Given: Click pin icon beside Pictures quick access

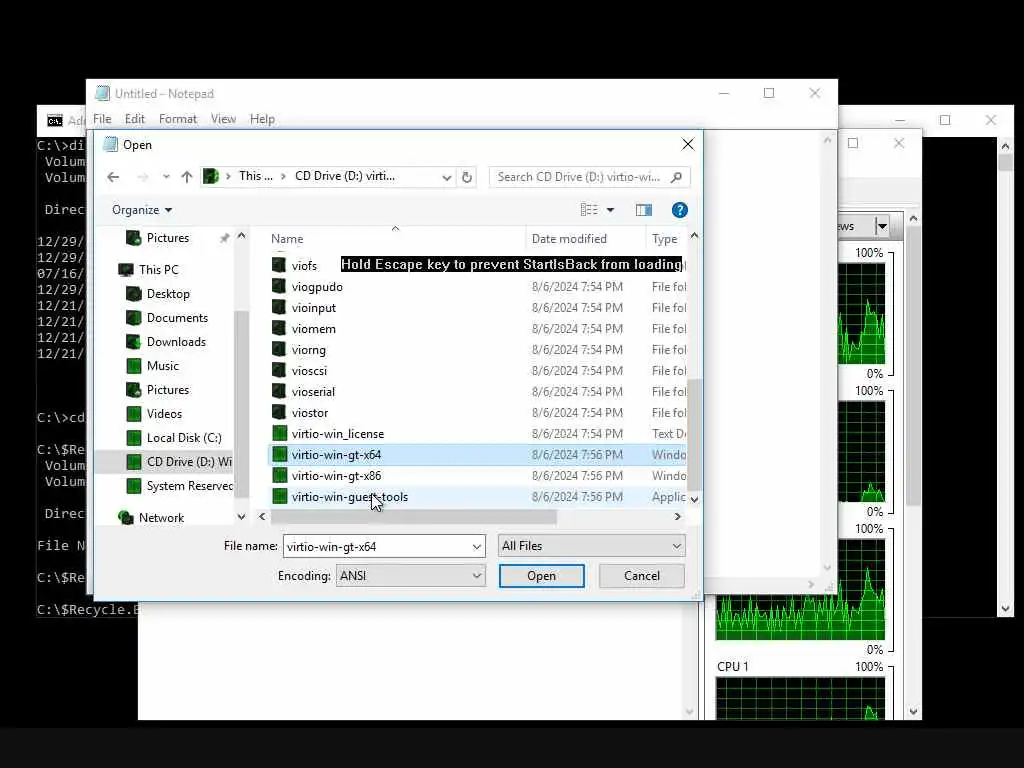Looking at the screenshot, I should click(x=225, y=238).
